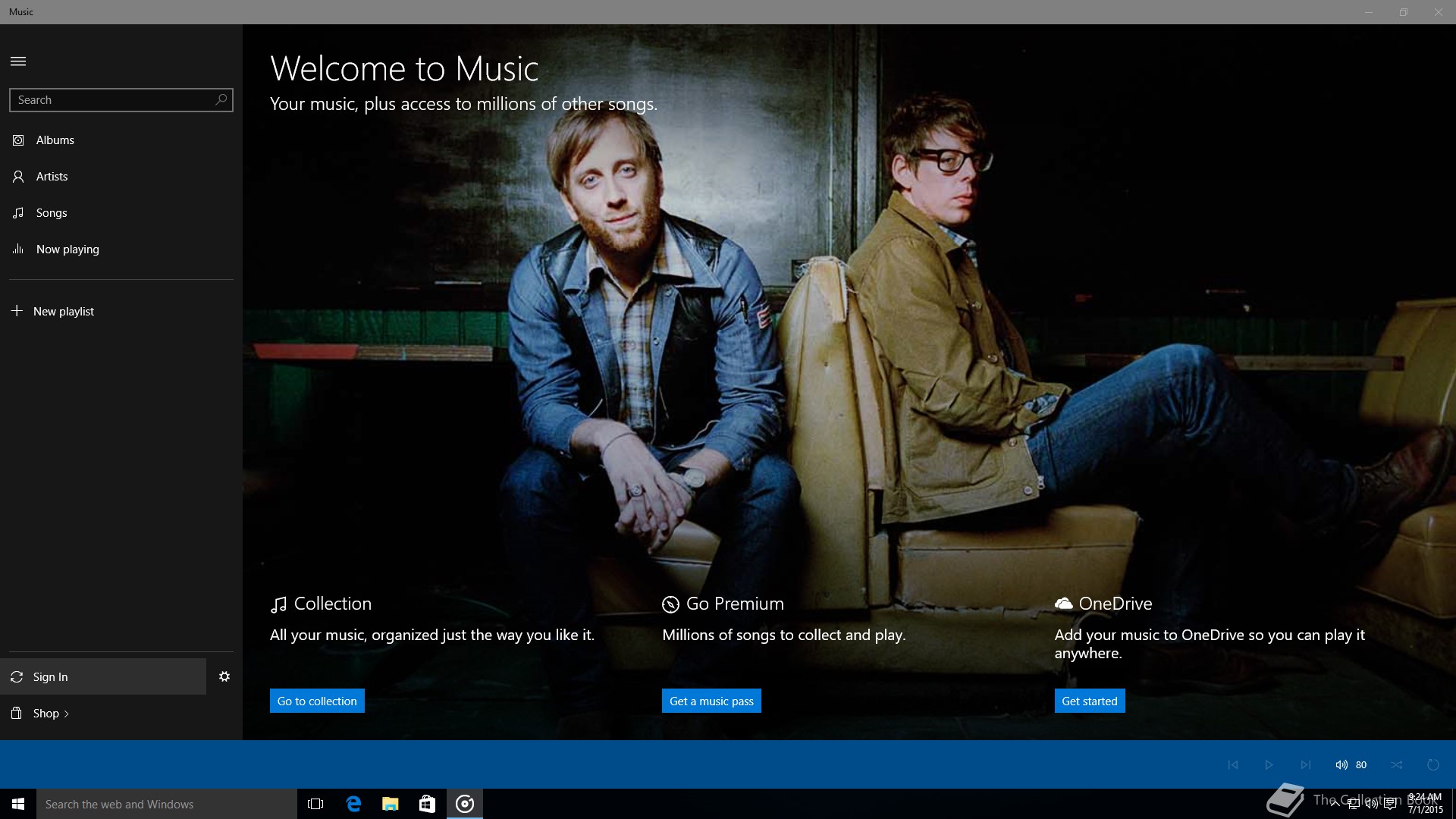
Task: Open Task View on the taskbar
Action: 315,804
